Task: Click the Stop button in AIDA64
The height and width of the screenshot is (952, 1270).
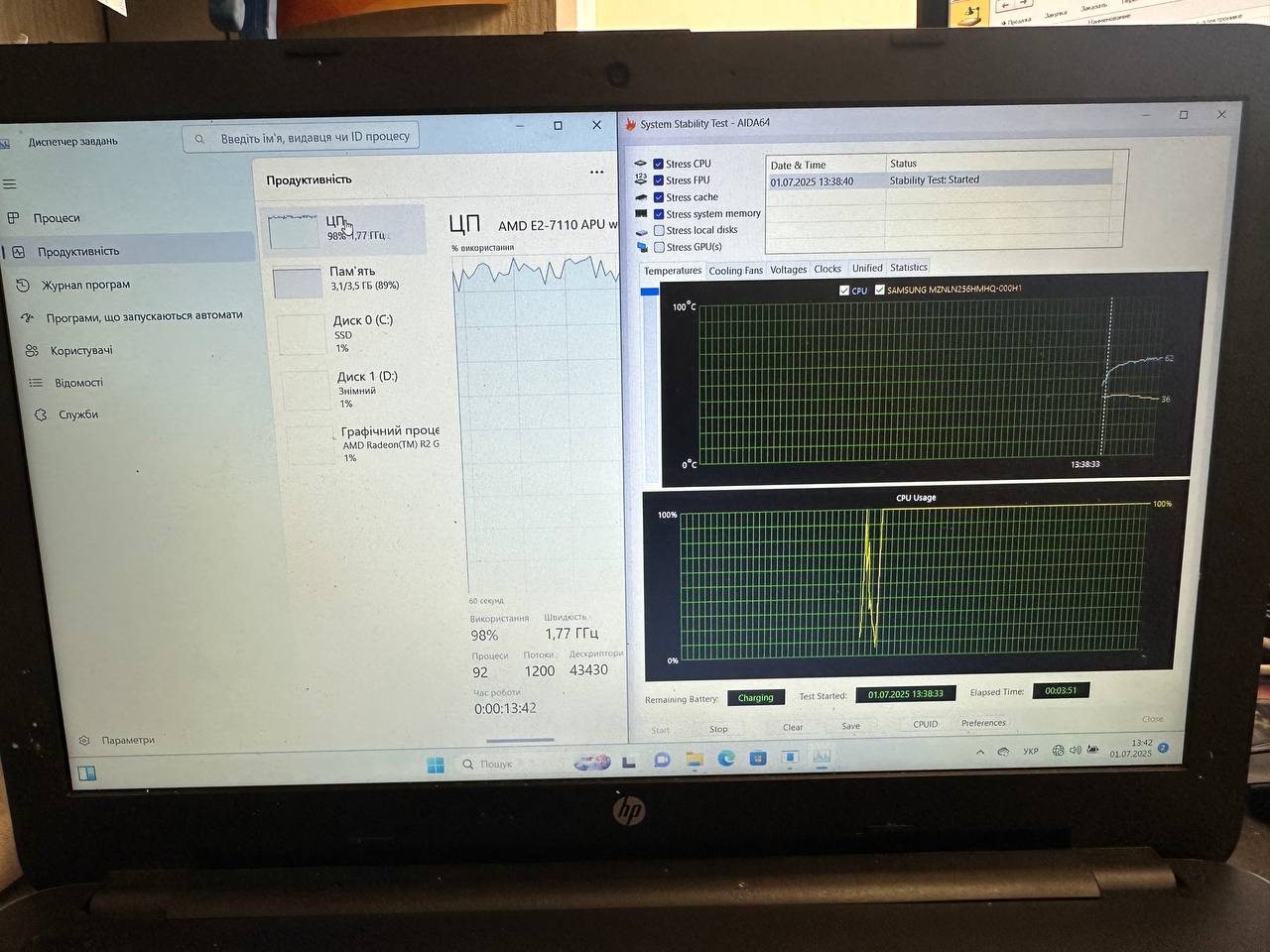Action: [x=718, y=729]
